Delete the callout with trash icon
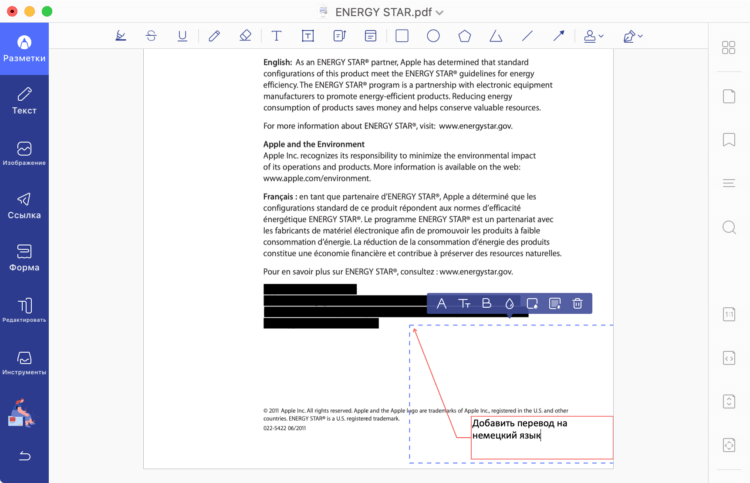This screenshot has width=750, height=483. pyautogui.click(x=577, y=304)
